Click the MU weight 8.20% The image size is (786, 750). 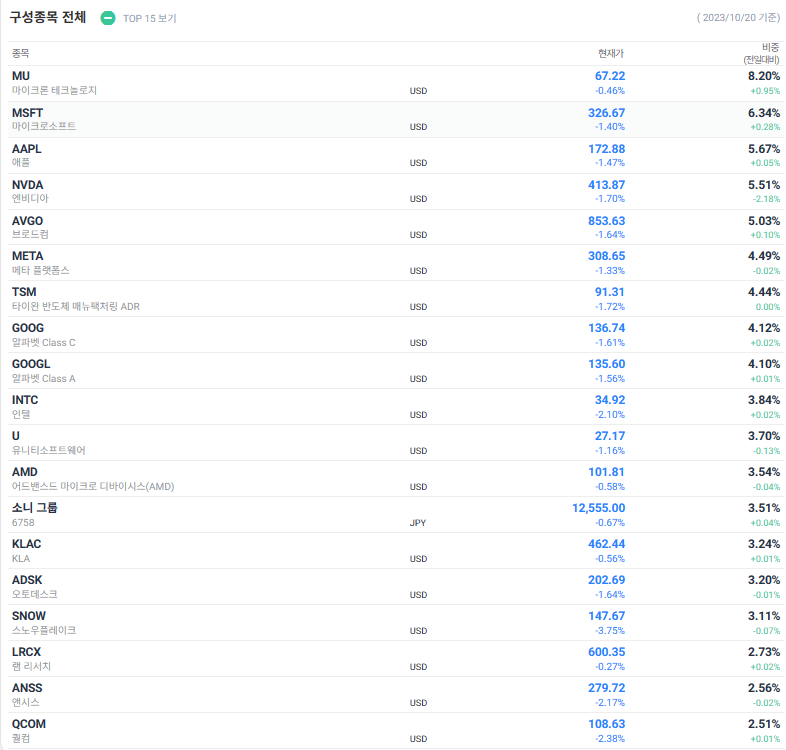tap(764, 76)
